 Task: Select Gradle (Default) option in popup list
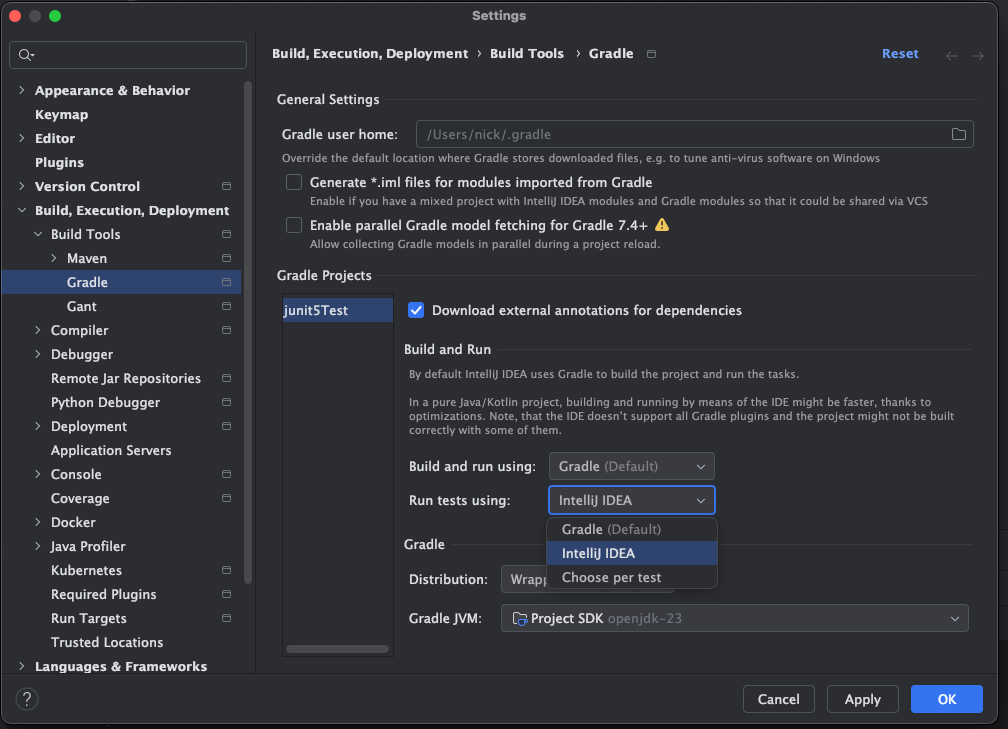tap(631, 529)
